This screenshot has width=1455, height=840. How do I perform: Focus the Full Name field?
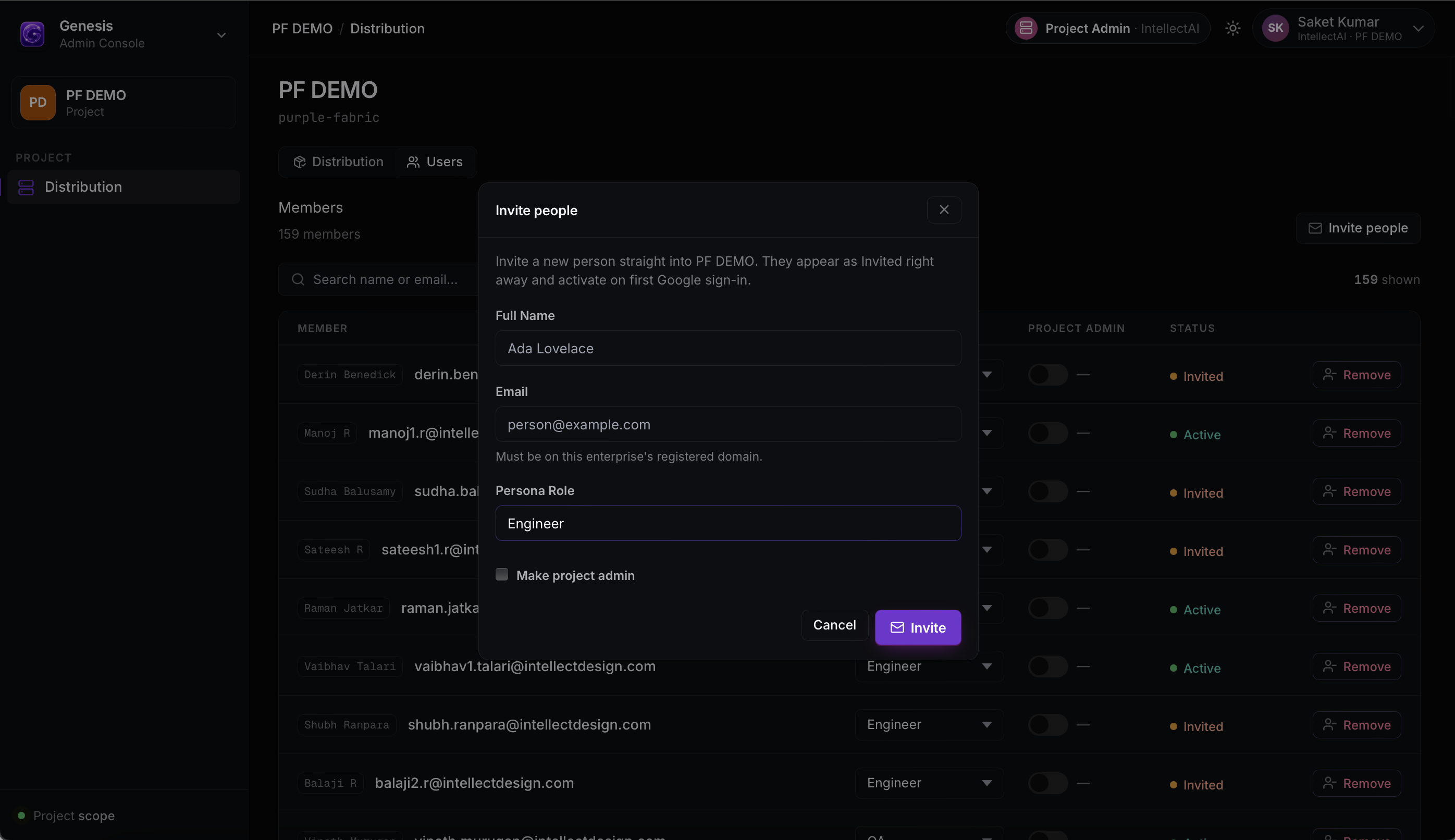(728, 349)
